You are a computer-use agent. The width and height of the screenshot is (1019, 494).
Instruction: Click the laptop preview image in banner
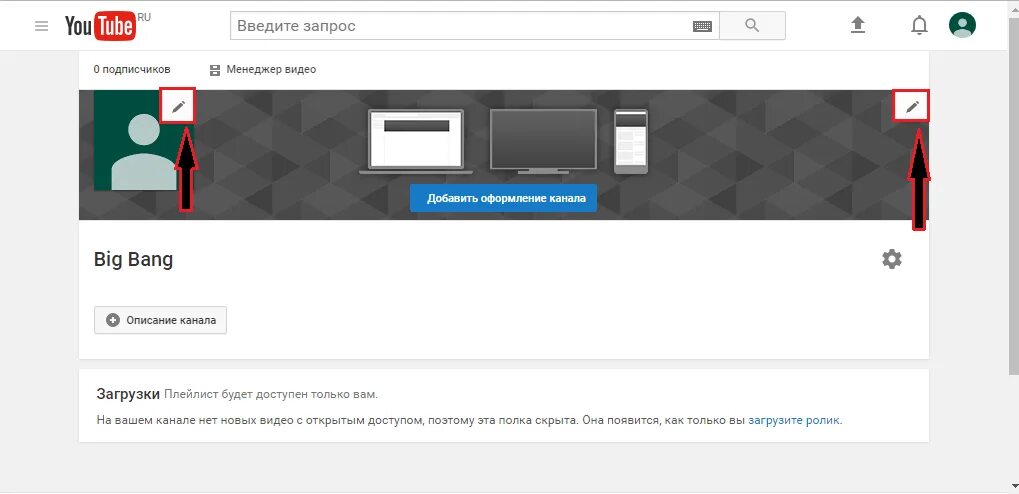(x=416, y=142)
